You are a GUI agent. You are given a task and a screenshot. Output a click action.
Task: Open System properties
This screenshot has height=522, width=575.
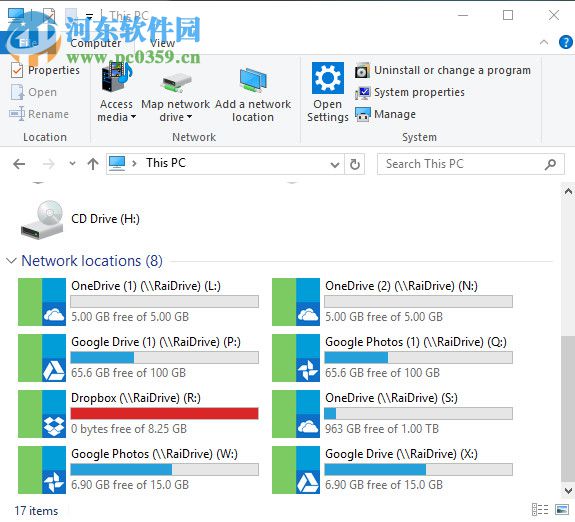pos(410,92)
